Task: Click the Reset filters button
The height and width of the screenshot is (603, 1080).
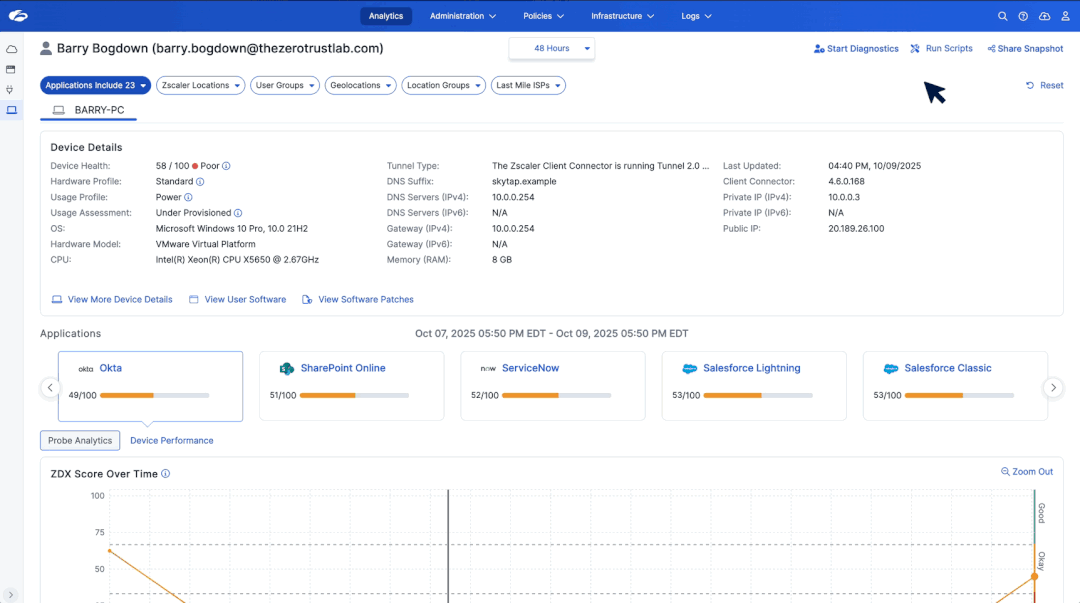Action: pos(1045,86)
